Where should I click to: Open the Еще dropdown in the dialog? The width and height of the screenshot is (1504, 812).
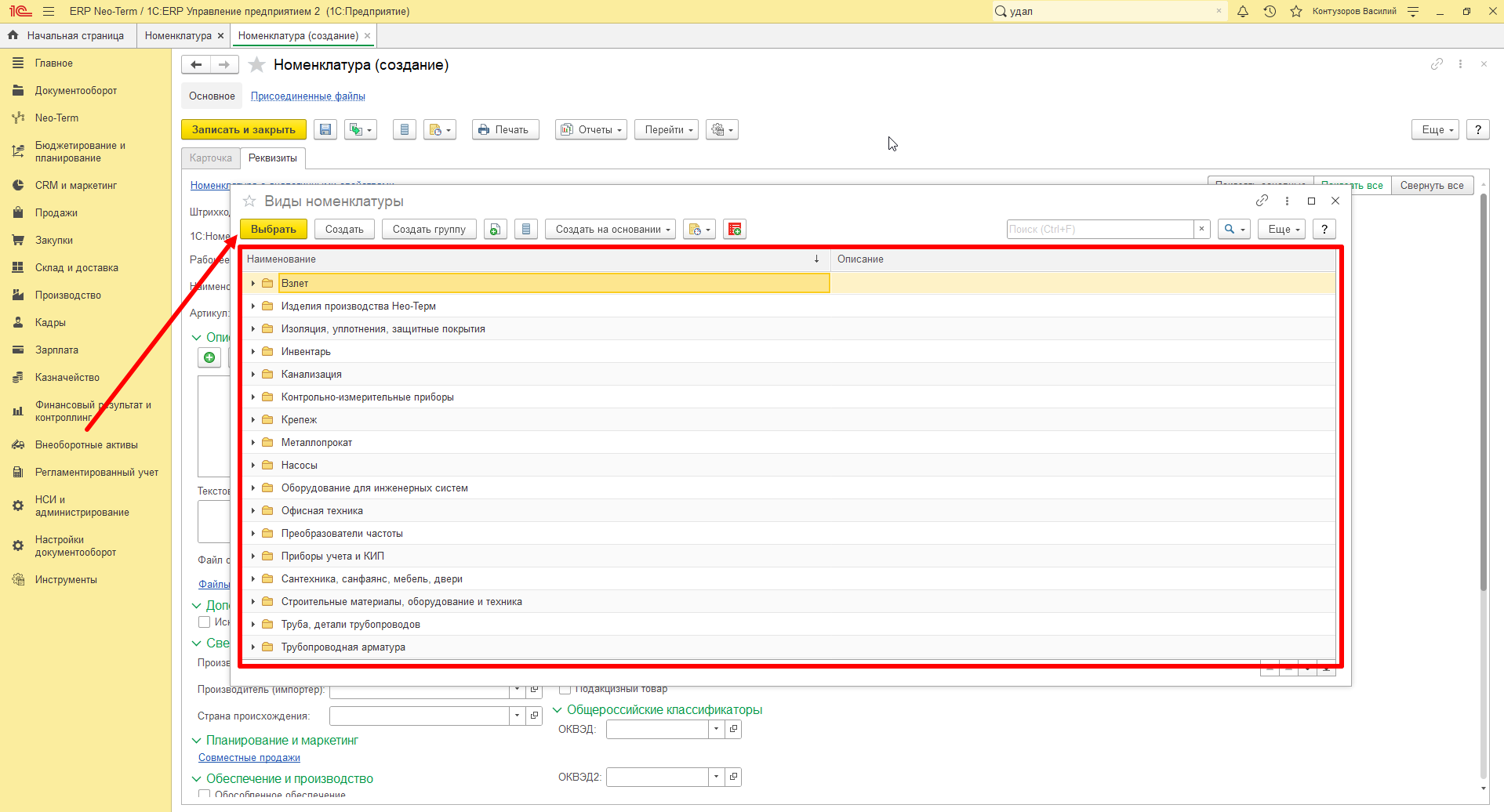pos(1284,230)
